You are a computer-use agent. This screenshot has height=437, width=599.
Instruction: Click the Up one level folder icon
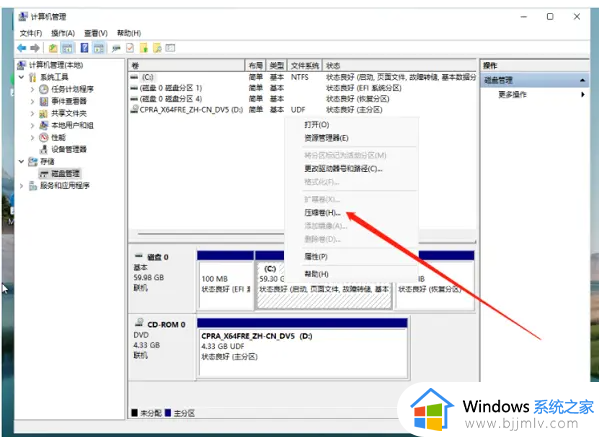point(53,48)
